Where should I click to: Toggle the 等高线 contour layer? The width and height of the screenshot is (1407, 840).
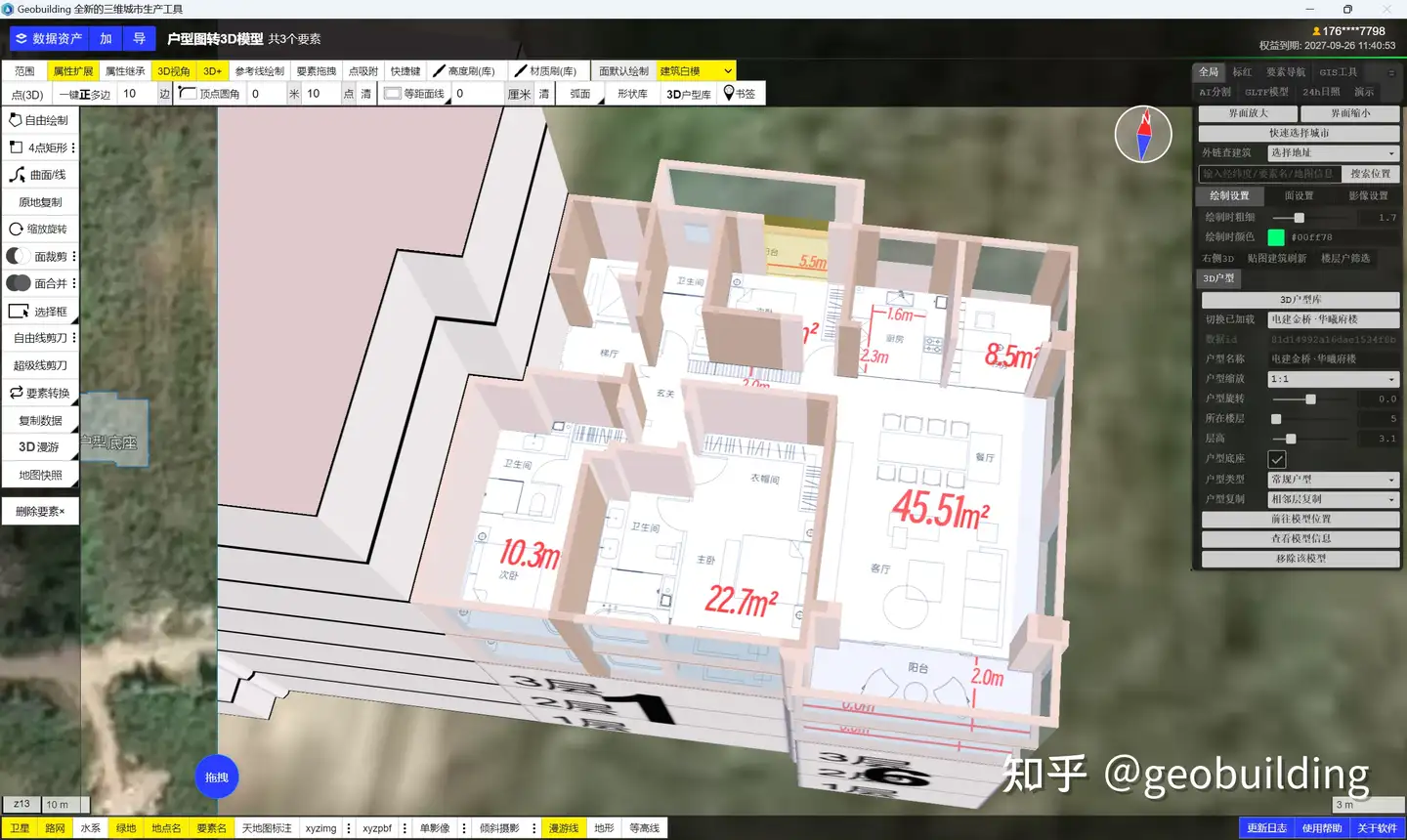(644, 828)
